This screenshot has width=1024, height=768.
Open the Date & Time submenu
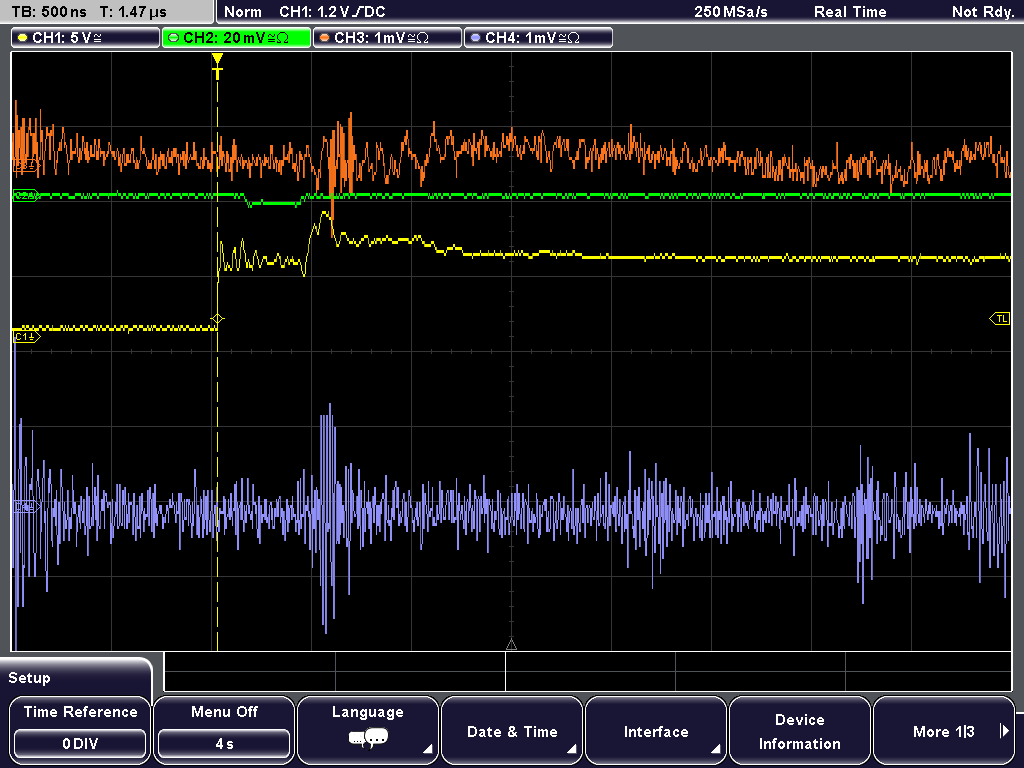coord(512,730)
